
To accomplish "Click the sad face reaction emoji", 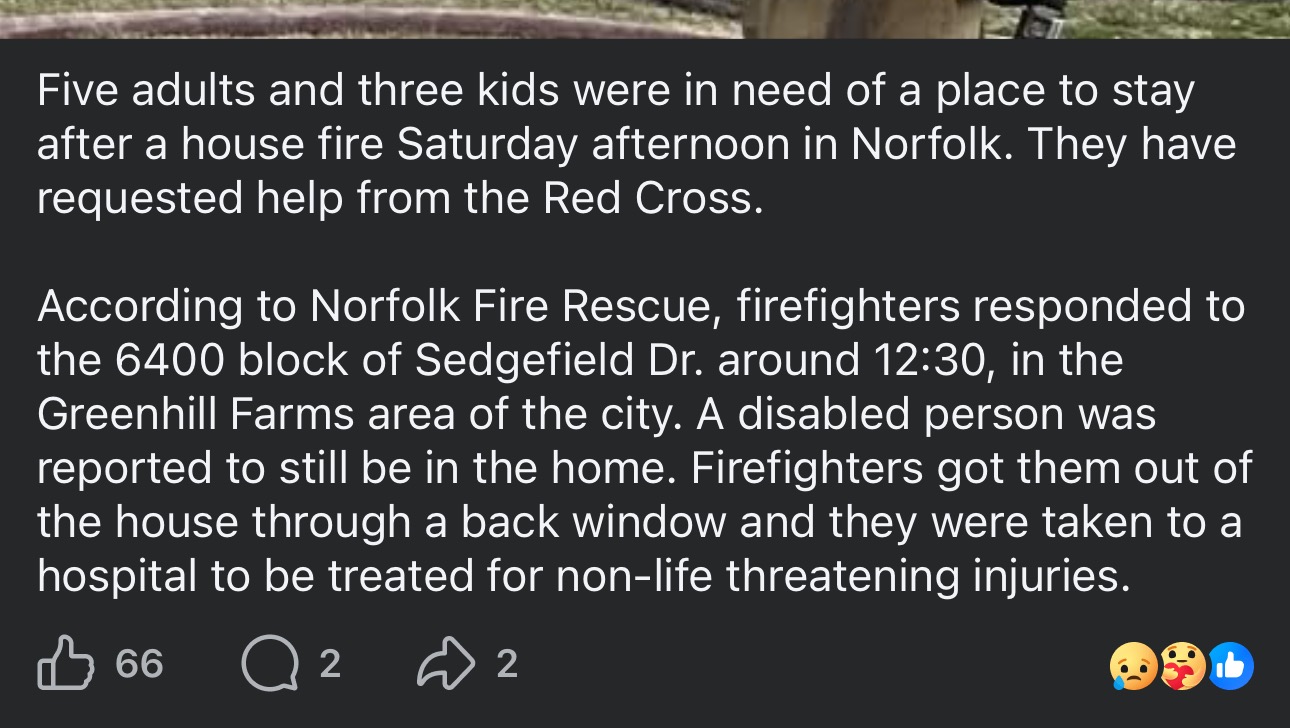I will point(1131,666).
